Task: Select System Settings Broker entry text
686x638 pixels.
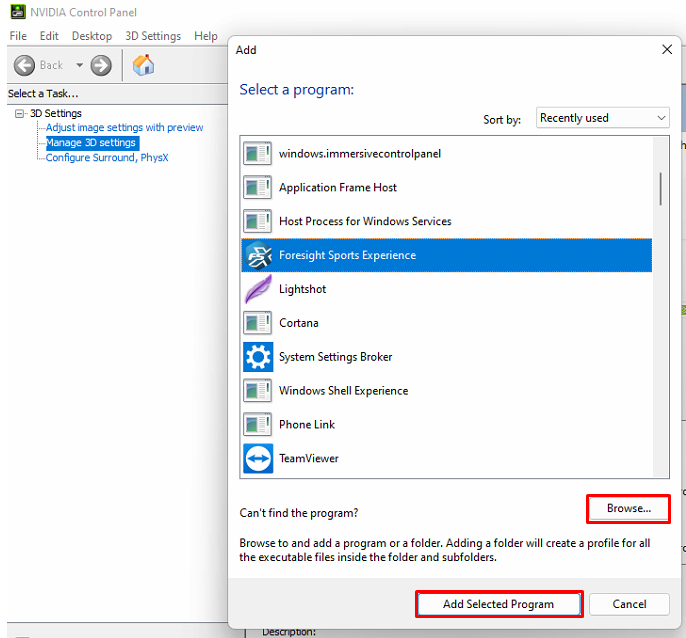Action: (x=335, y=357)
